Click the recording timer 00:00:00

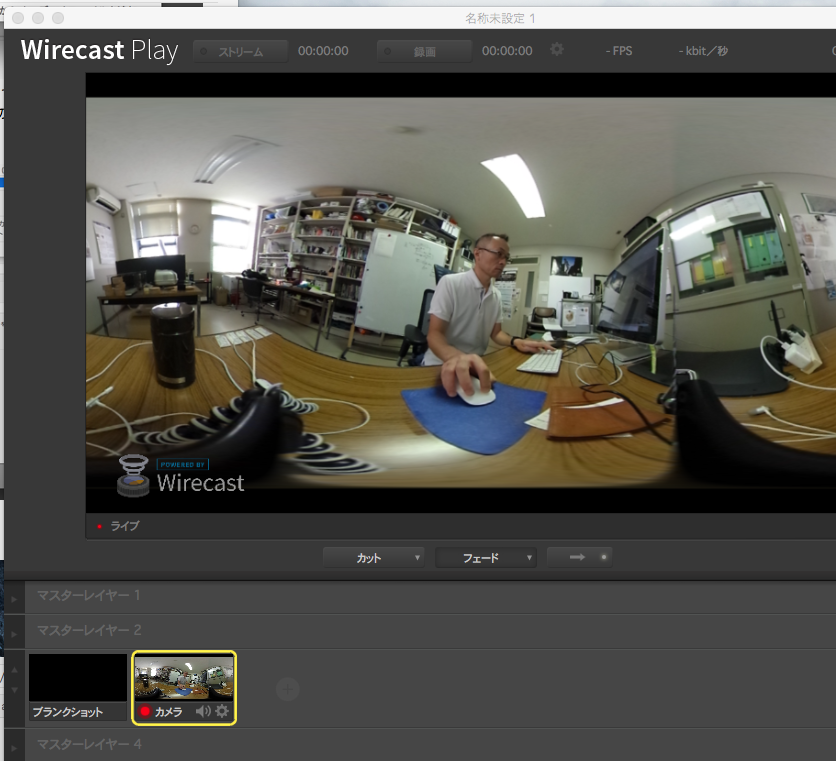point(507,51)
